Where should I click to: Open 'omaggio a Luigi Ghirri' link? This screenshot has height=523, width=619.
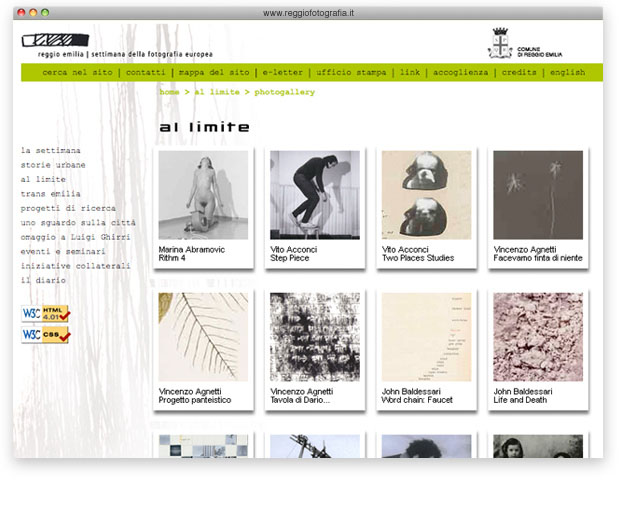(75, 237)
